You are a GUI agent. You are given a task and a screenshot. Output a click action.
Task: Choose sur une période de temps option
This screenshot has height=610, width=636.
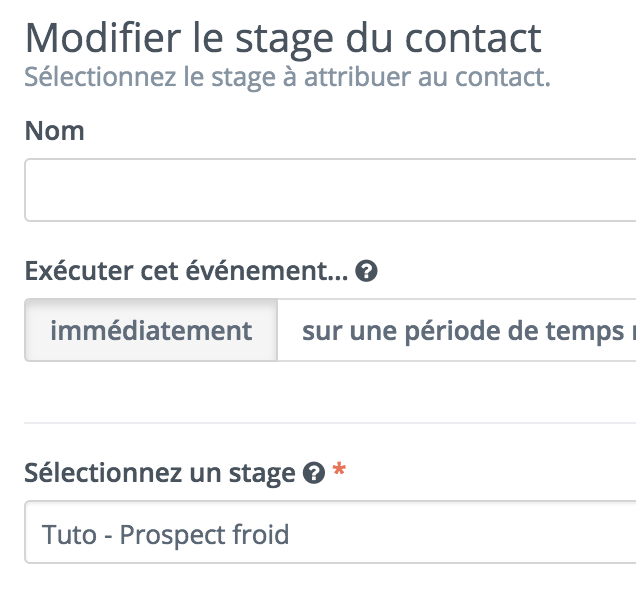pyautogui.click(x=457, y=330)
